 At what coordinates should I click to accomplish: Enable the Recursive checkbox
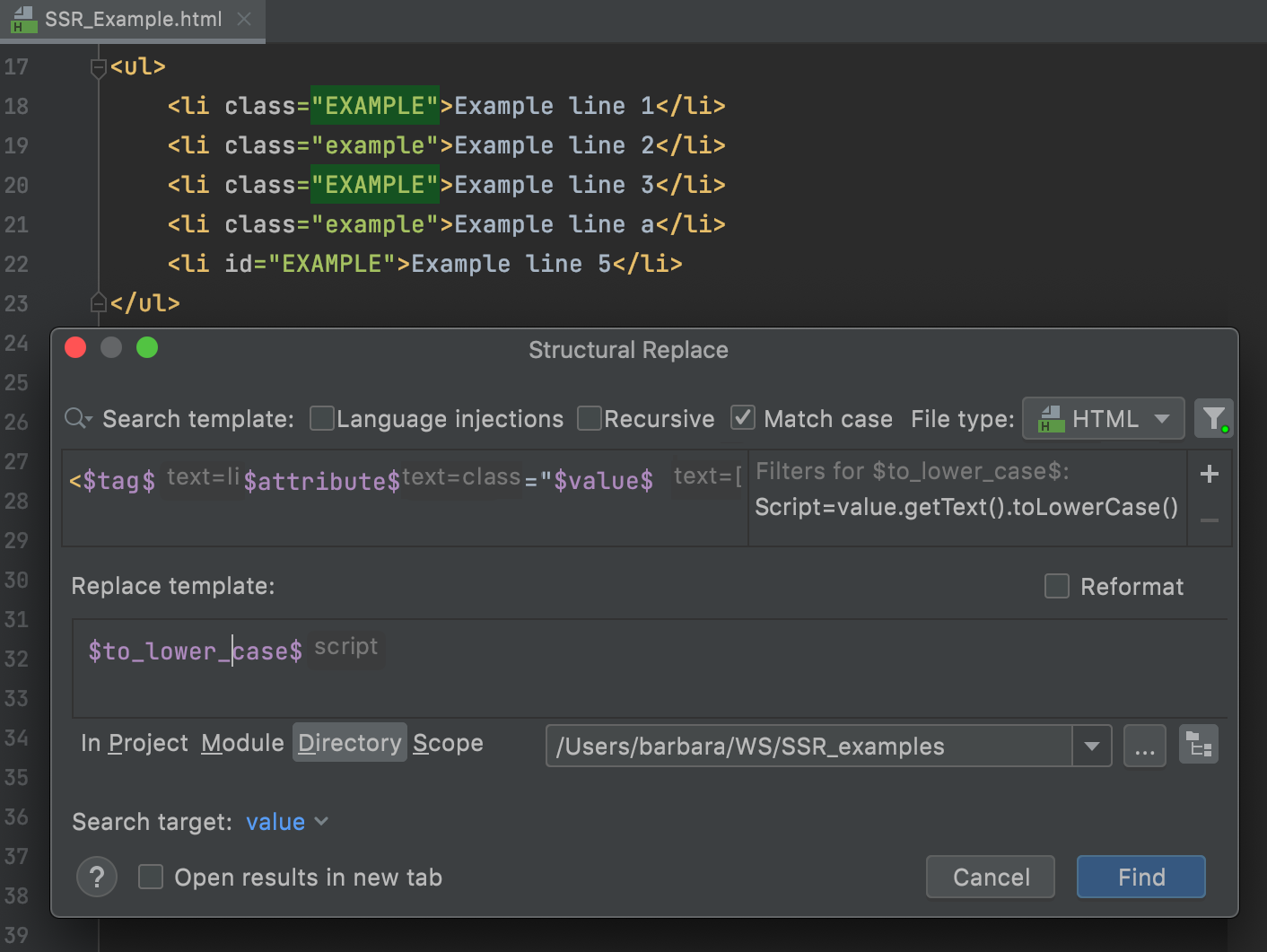point(589,418)
